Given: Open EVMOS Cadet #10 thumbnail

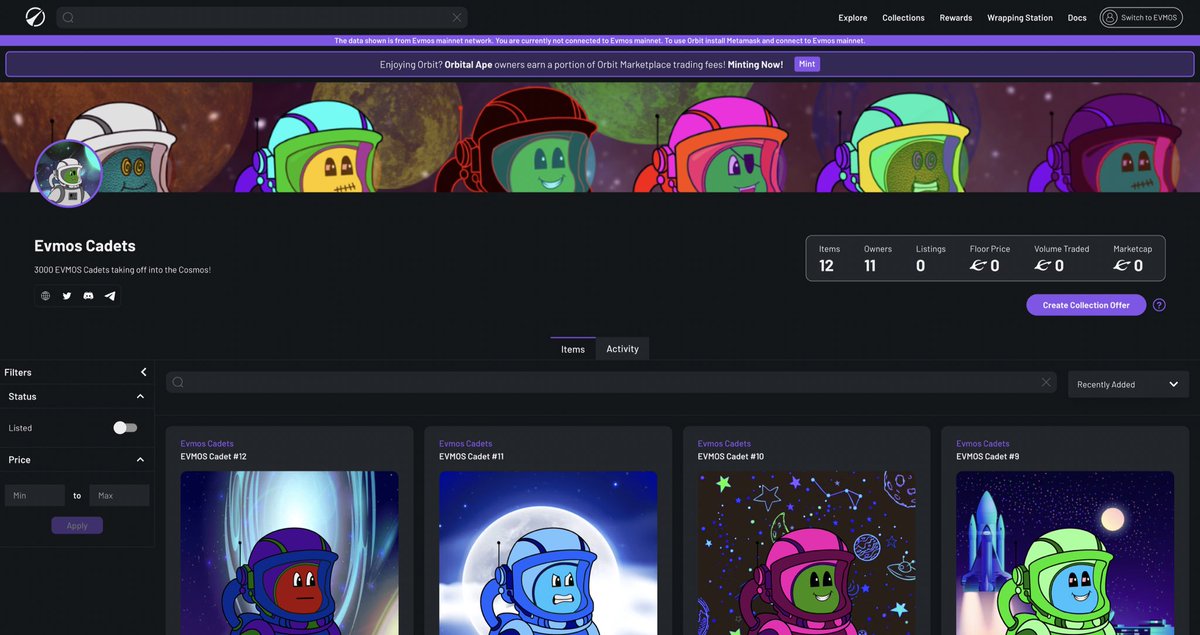Looking at the screenshot, I should pyautogui.click(x=806, y=555).
